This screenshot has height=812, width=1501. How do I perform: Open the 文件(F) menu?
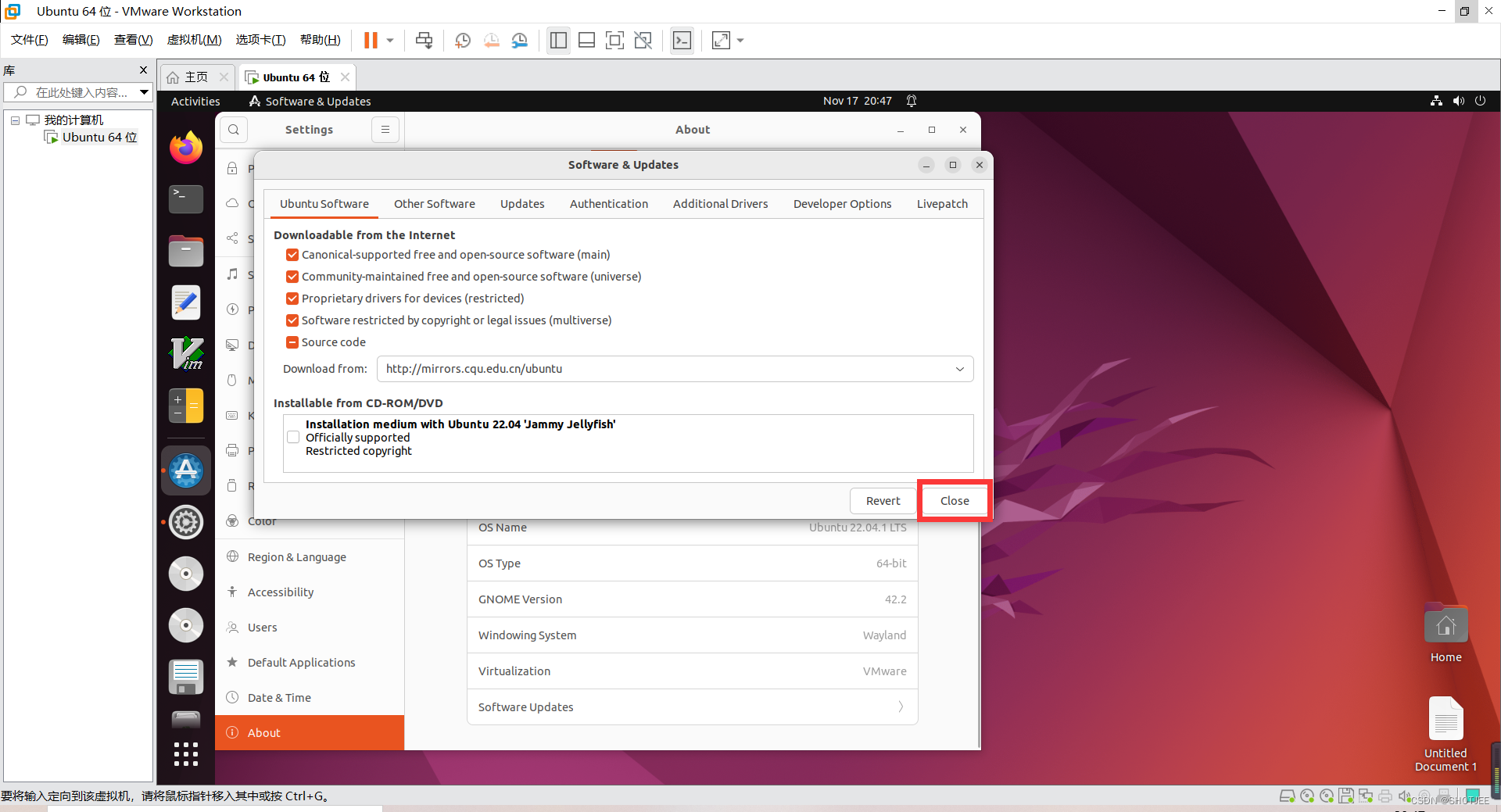coord(30,40)
